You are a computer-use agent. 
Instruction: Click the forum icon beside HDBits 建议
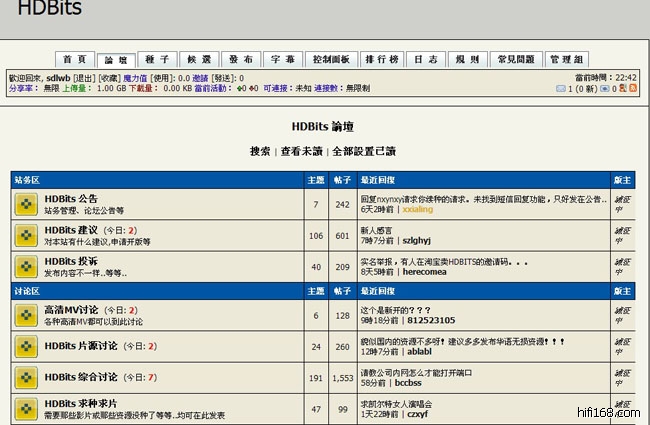[x=26, y=236]
